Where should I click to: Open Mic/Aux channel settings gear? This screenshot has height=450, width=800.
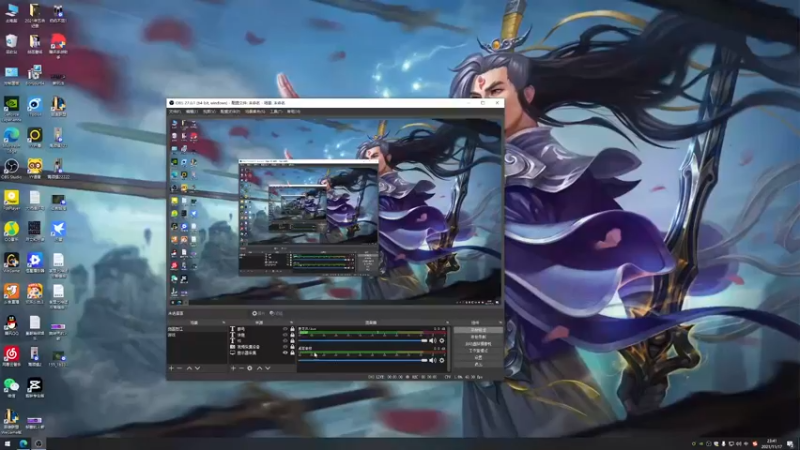tap(442, 340)
